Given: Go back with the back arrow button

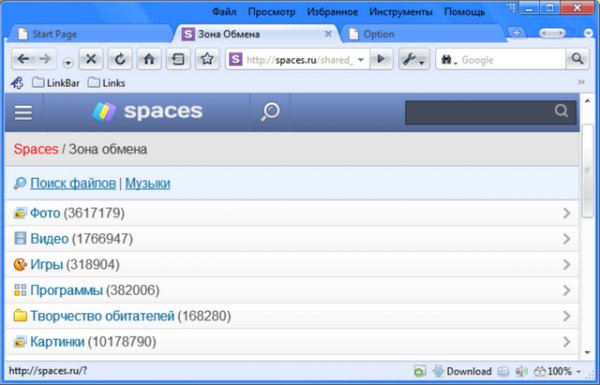Looking at the screenshot, I should [23, 59].
